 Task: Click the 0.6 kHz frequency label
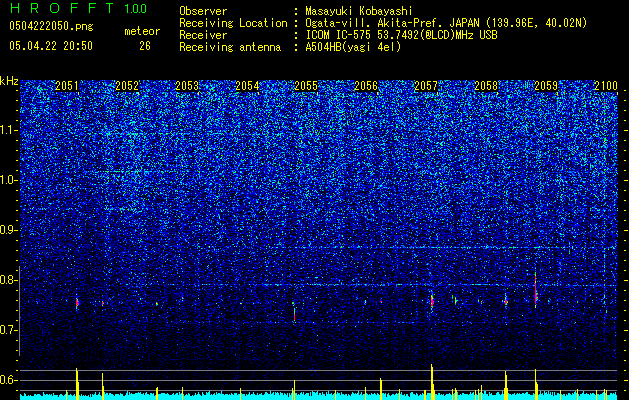(8, 380)
